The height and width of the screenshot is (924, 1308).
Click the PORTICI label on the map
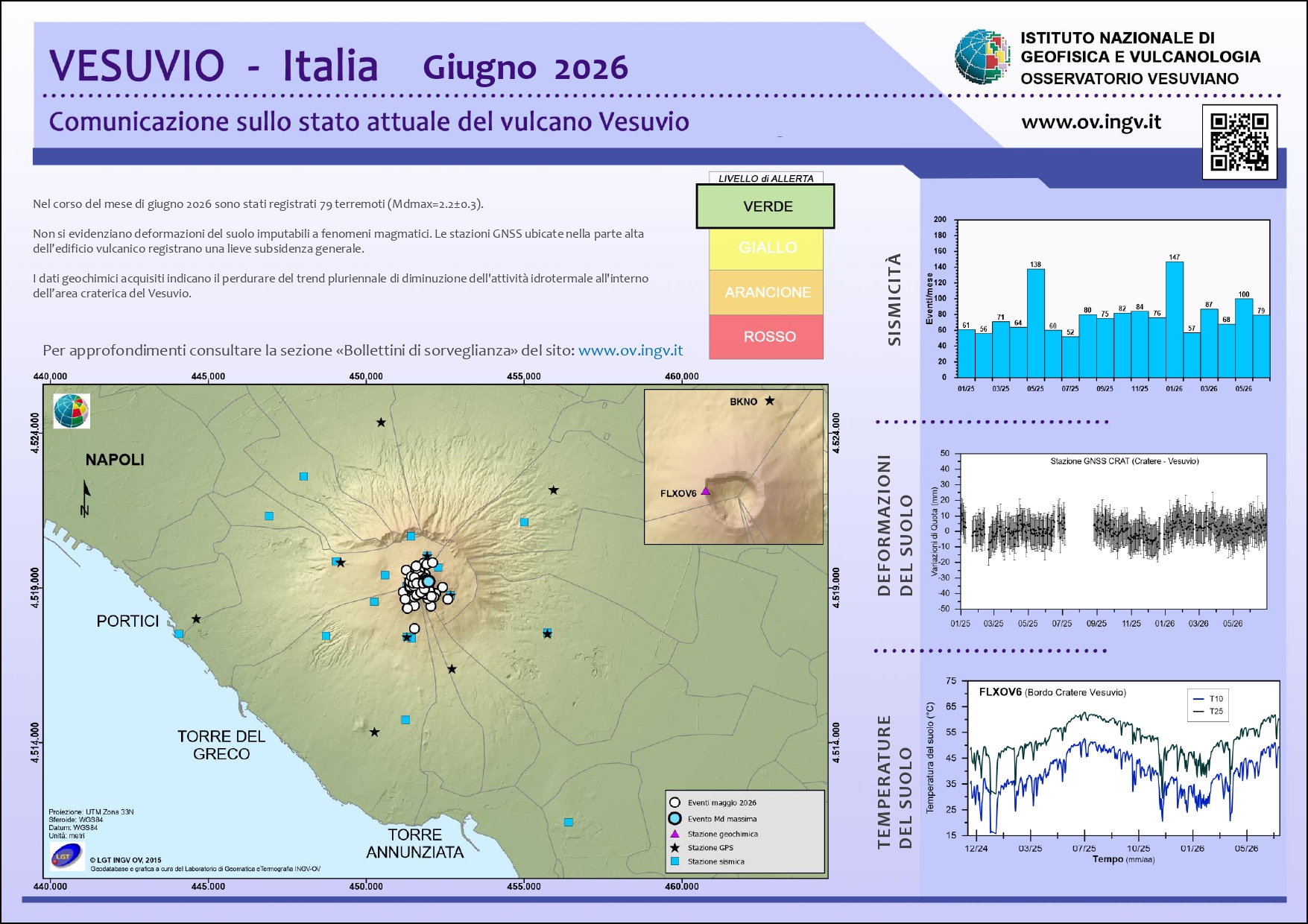pos(127,621)
